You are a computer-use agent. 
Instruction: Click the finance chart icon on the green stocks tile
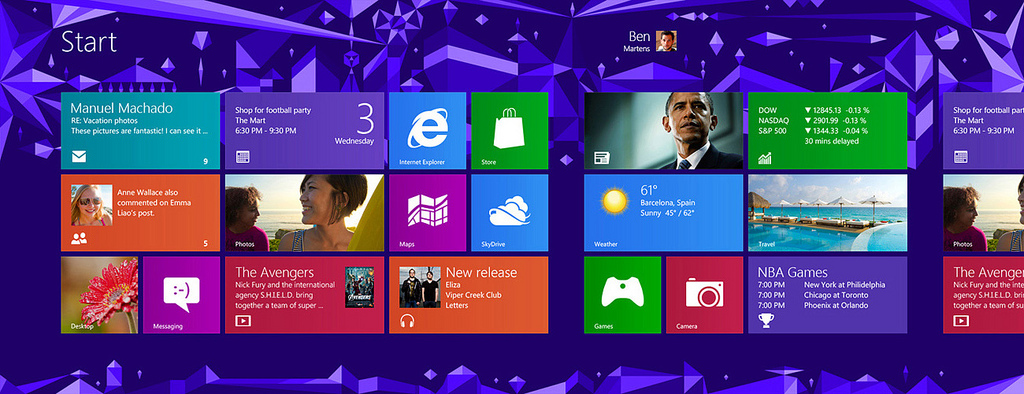(765, 157)
